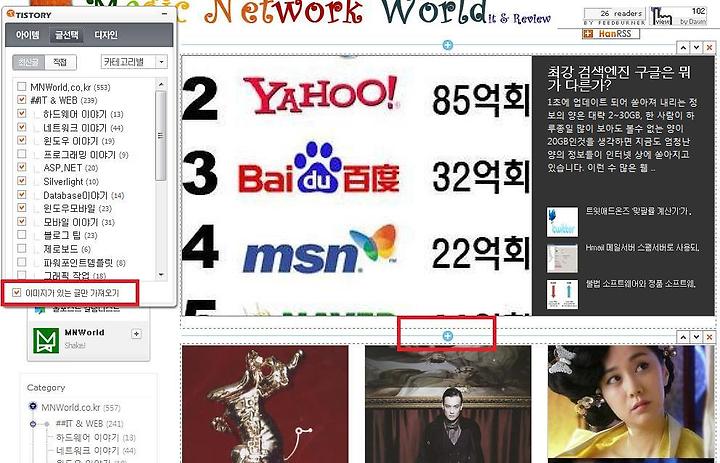Click the Yahoo logo image

(x=320, y=96)
